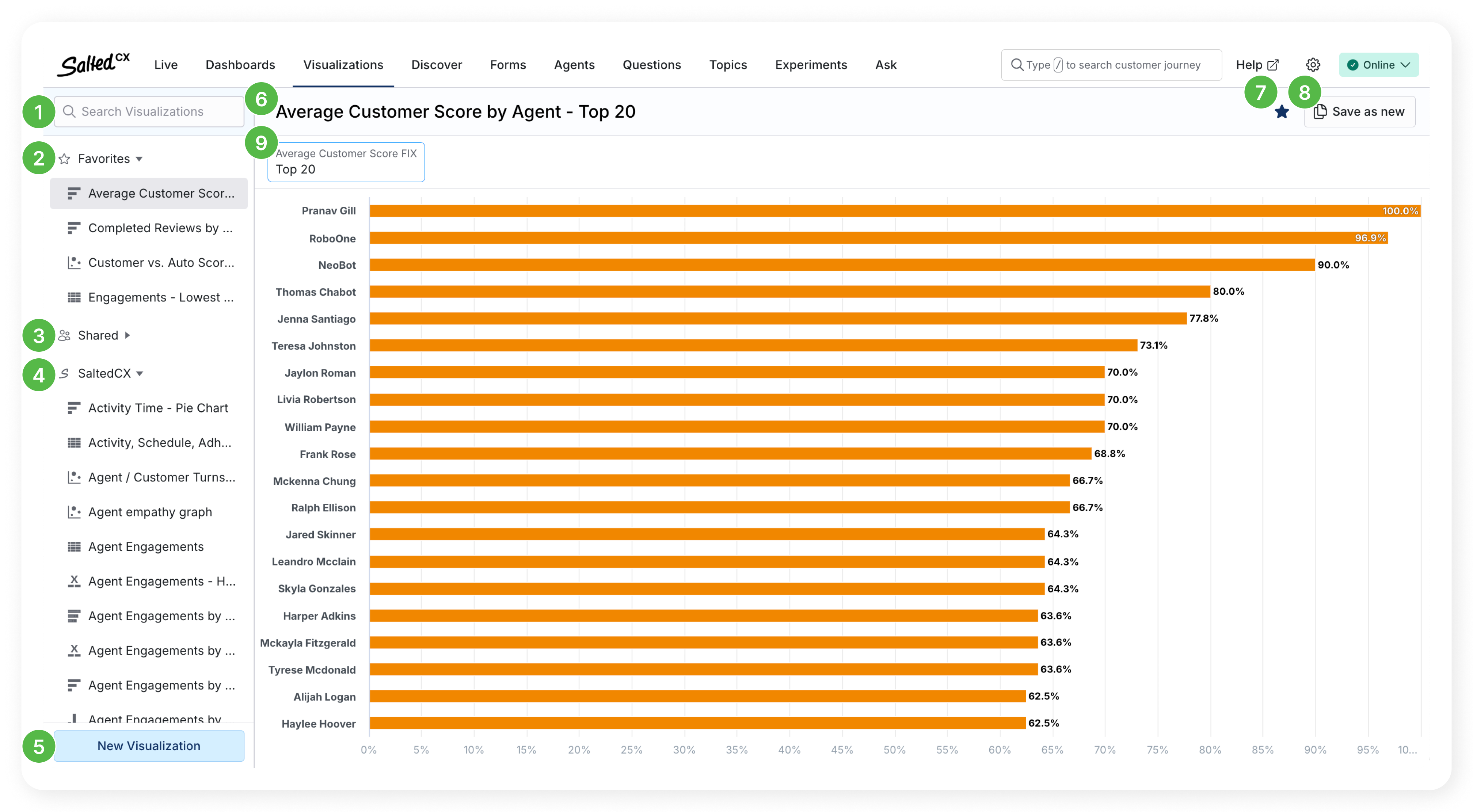
Task: Click the bar chart icon beside Activity Time - Pie Chart
Action: 74,408
